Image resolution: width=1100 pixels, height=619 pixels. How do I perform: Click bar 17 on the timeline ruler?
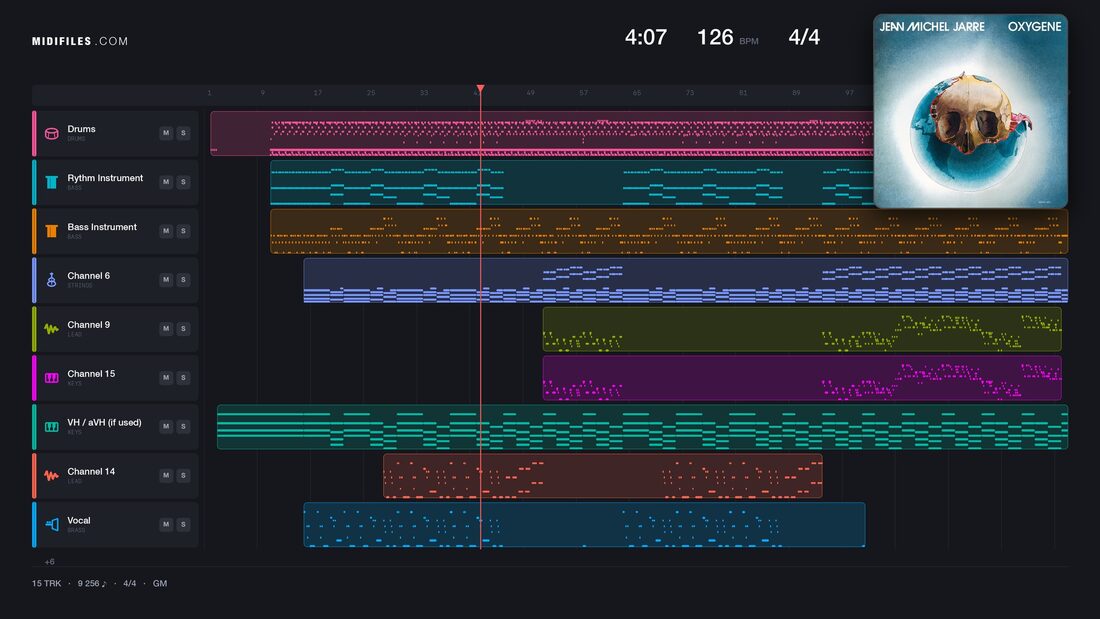coord(318,93)
